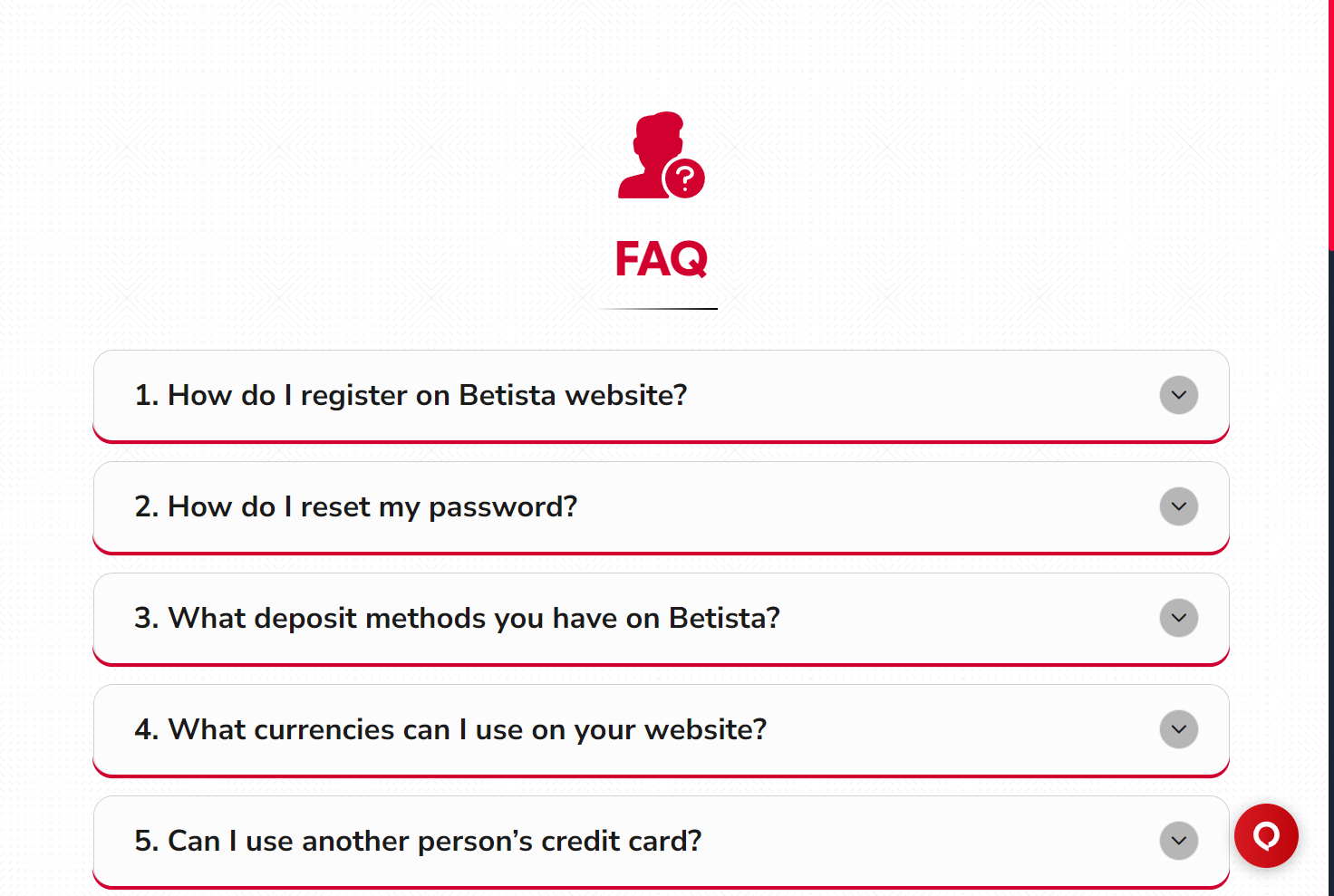This screenshot has height=896, width=1334.
Task: Click the red accent bar at top right
Action: pyautogui.click(x=1329, y=118)
